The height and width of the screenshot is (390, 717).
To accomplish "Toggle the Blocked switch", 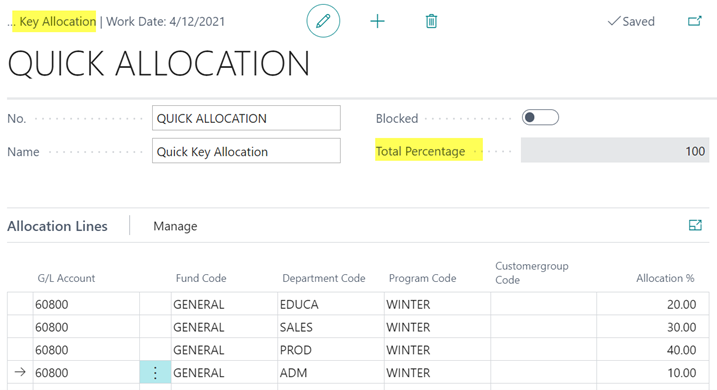I will [540, 118].
